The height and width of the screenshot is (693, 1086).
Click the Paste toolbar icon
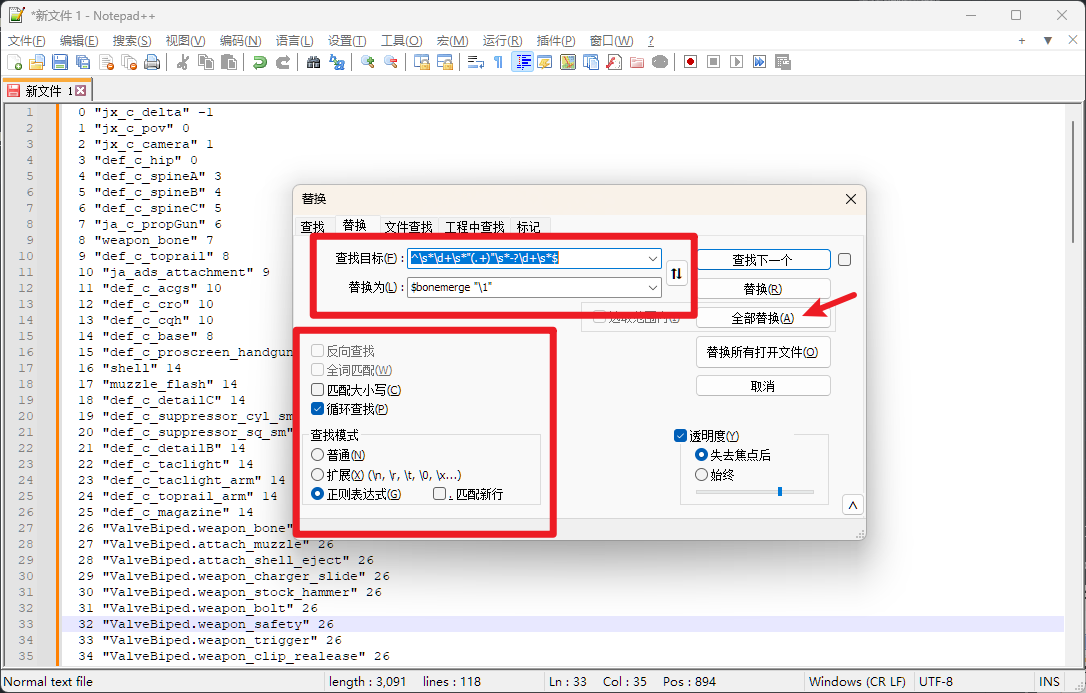[x=229, y=62]
